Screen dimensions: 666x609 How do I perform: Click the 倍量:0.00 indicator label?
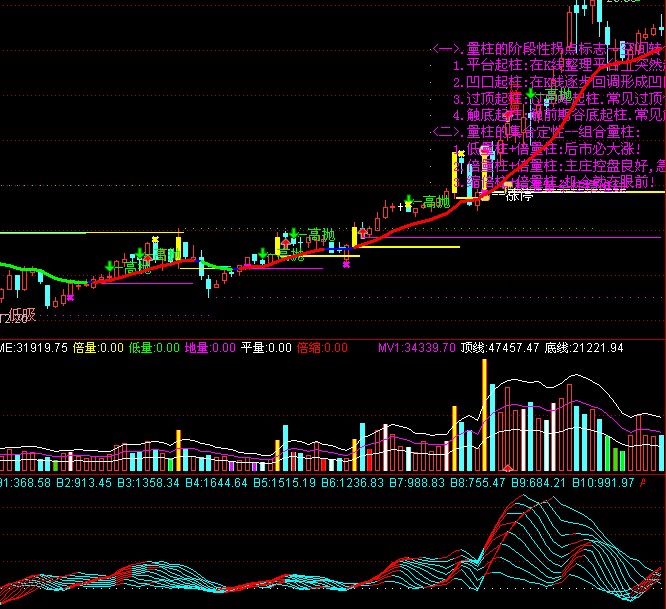(x=98, y=348)
